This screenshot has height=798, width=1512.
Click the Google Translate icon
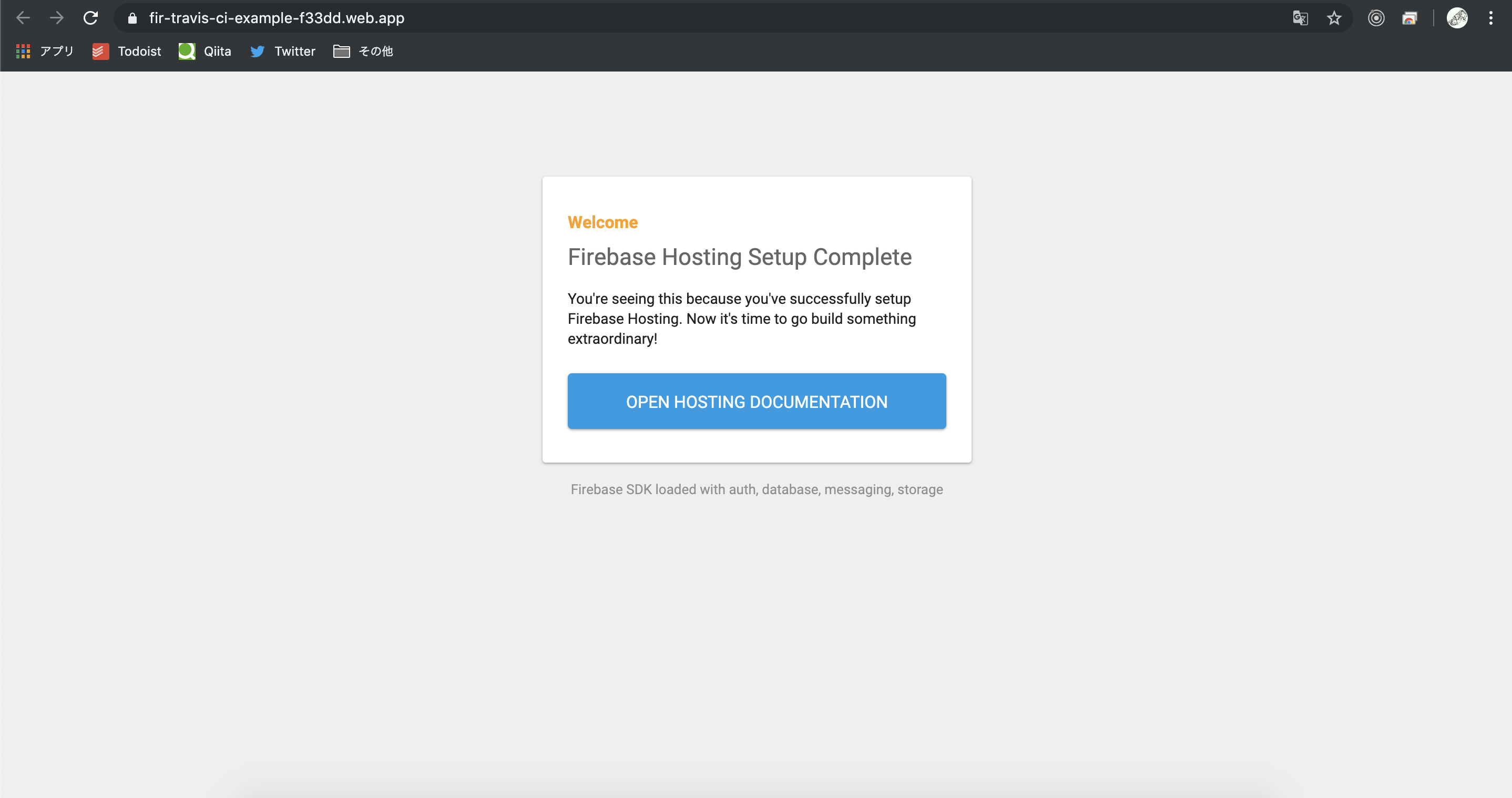1300,17
